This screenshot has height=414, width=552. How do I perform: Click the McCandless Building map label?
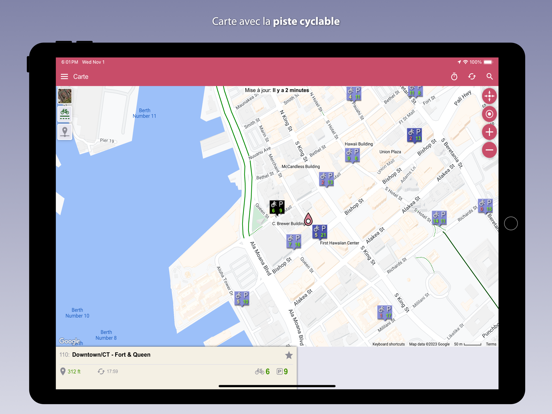(x=301, y=167)
